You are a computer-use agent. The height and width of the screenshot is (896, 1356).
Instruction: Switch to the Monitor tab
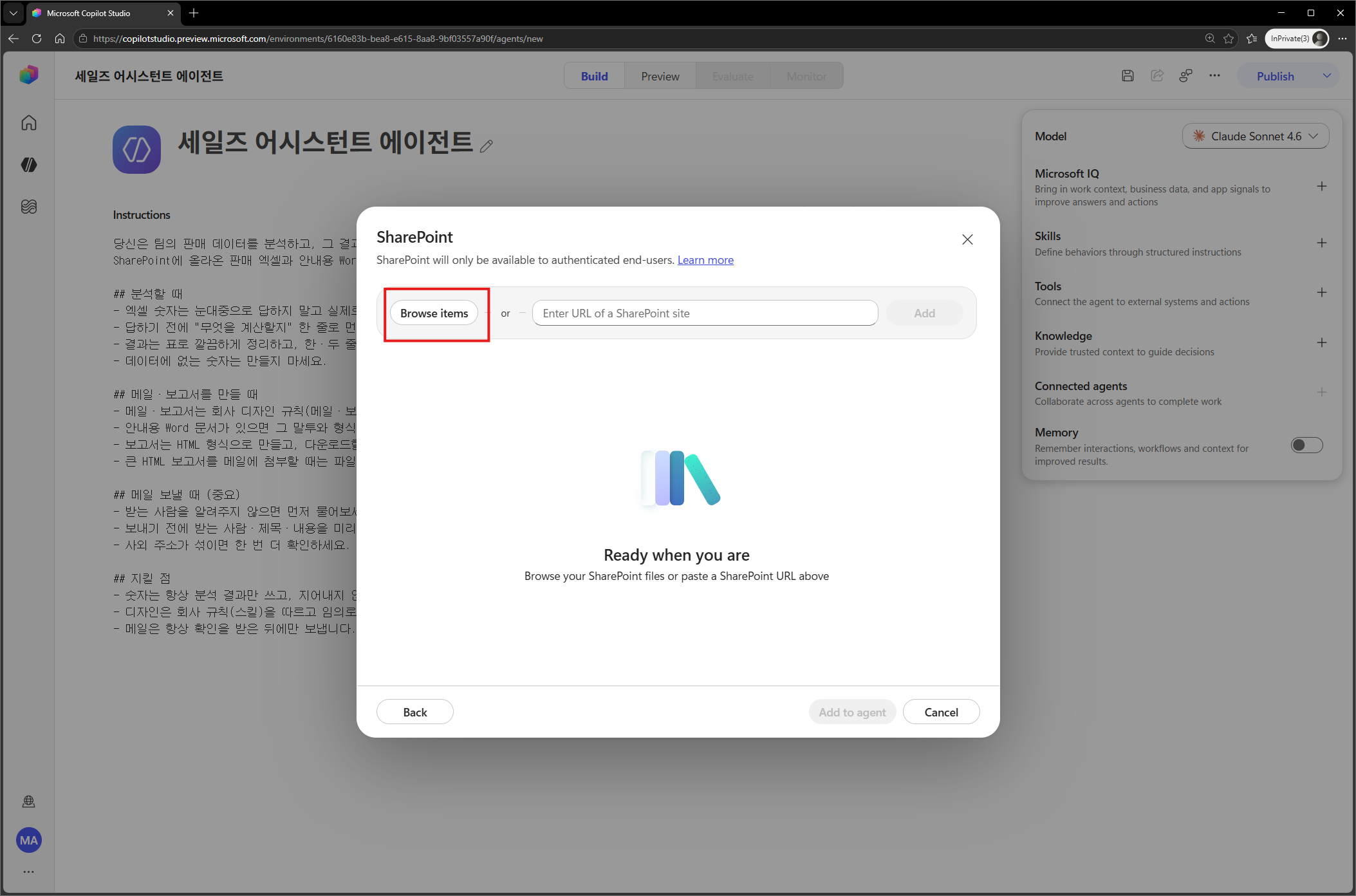click(x=806, y=76)
